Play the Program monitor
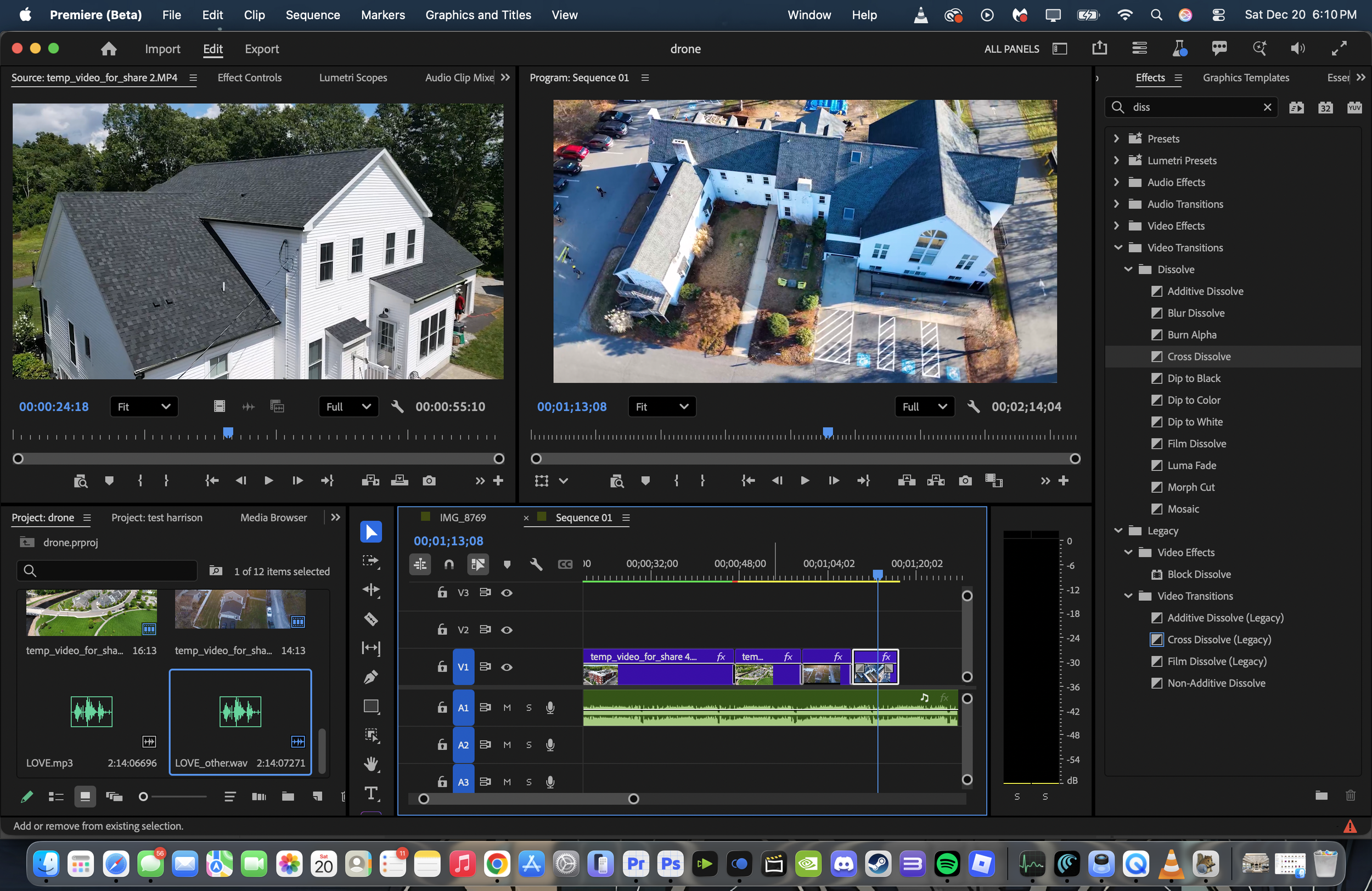1372x891 pixels. 804,480
